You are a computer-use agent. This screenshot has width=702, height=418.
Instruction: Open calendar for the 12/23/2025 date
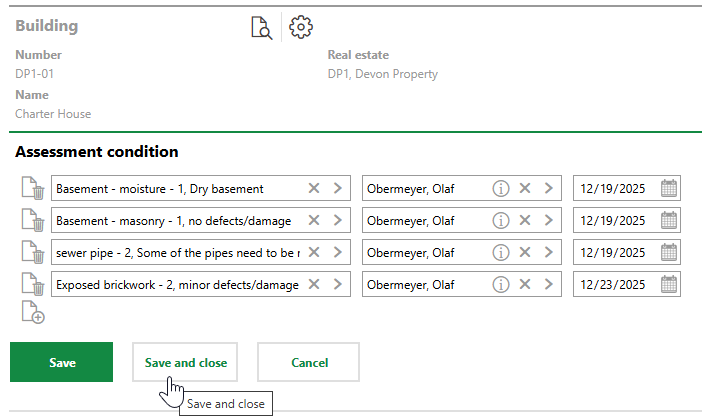point(669,284)
